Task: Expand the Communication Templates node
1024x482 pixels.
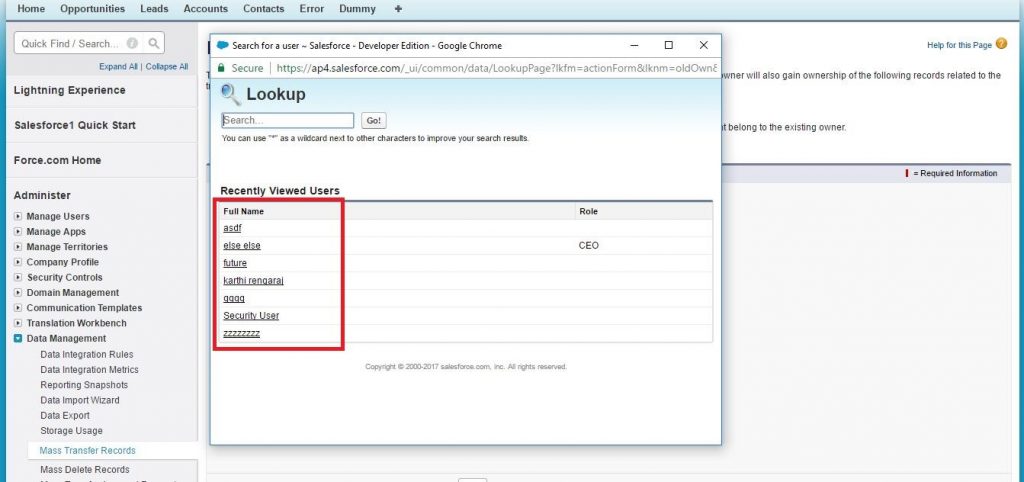Action: (x=18, y=308)
